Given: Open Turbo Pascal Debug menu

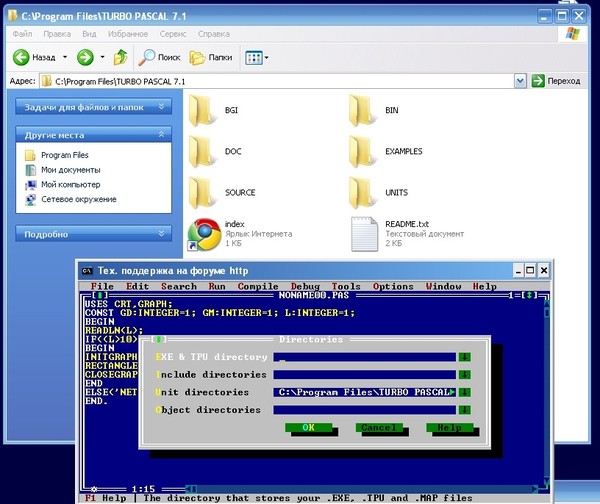Looking at the screenshot, I should point(305,286).
